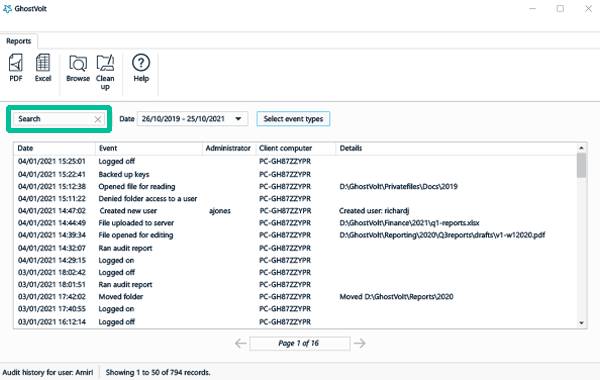Click the scrollbar up arrow

581,148
